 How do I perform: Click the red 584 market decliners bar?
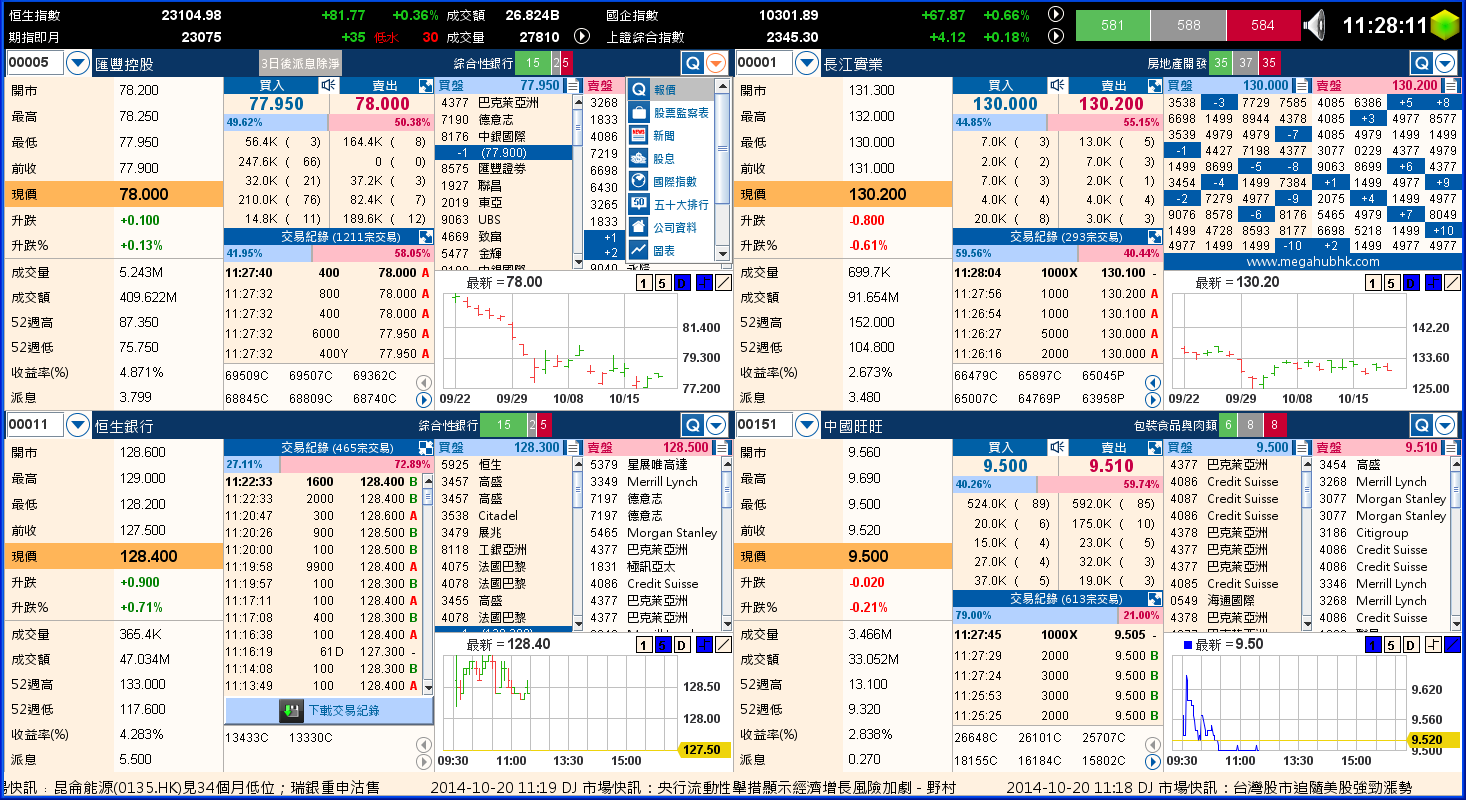(x=1263, y=25)
